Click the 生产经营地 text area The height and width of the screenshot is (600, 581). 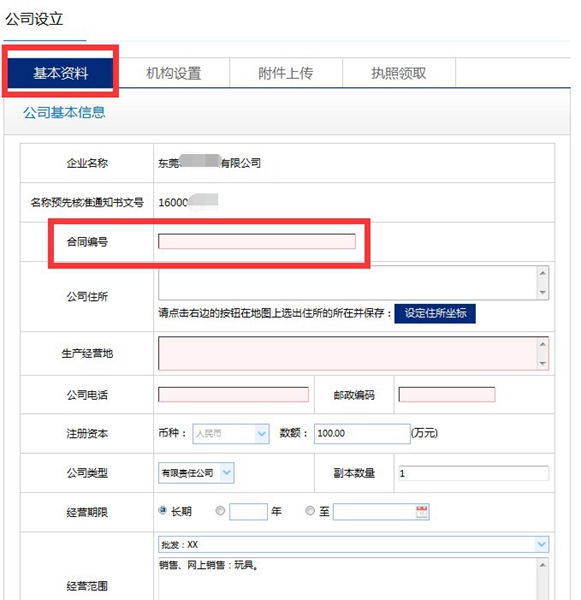point(348,354)
